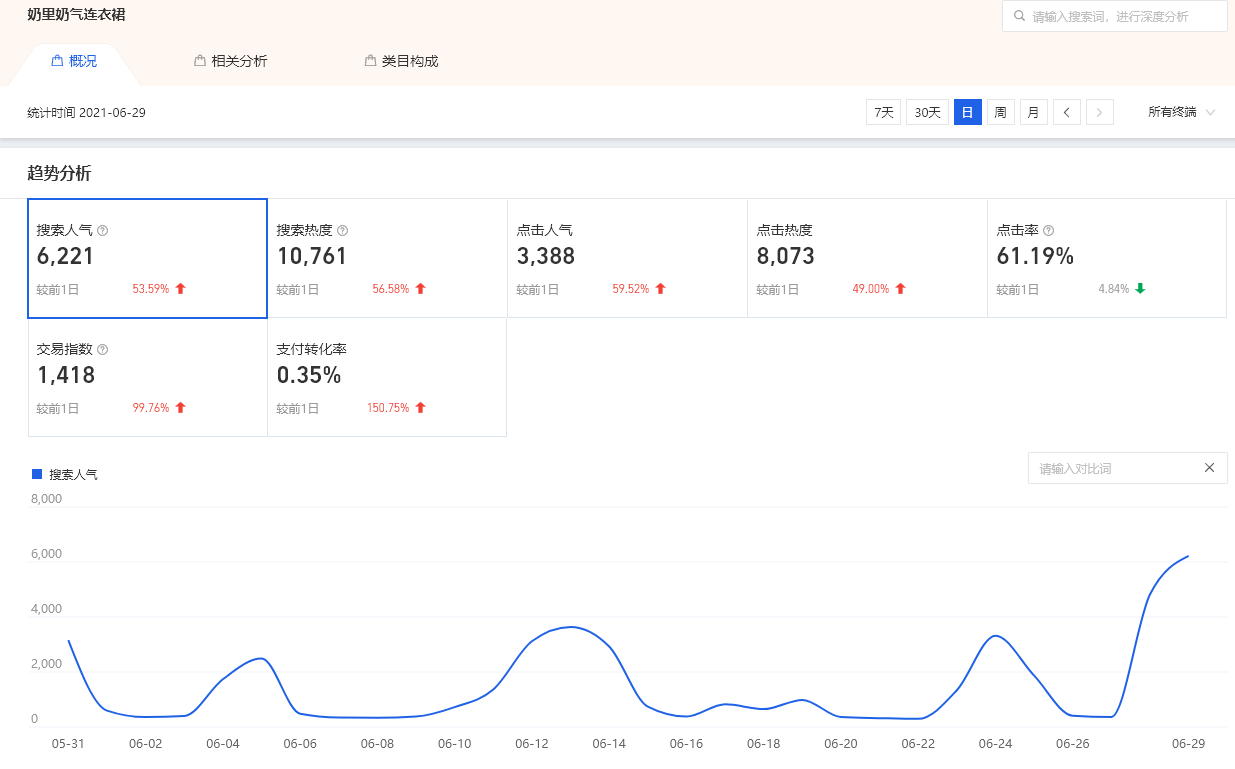The height and width of the screenshot is (769, 1235).
Task: Click the 8,000 y-axis label
Action: click(47, 499)
